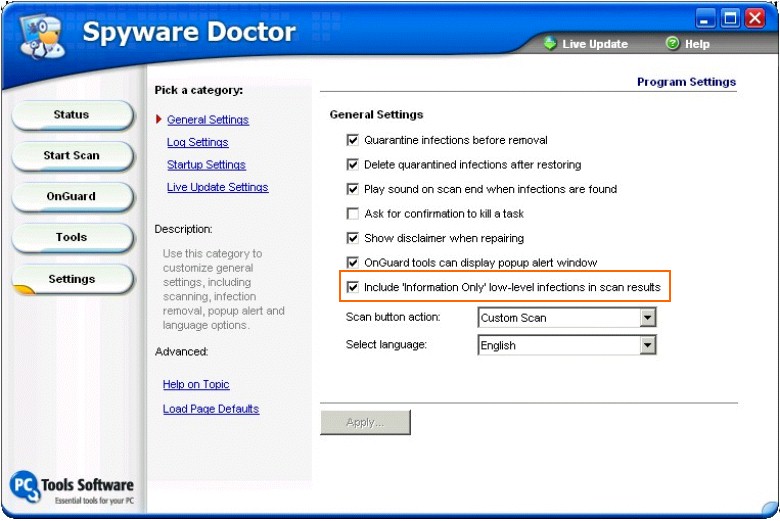Image resolution: width=780 pixels, height=521 pixels.
Task: Click the PC Tools Software logo
Action: coord(72,487)
